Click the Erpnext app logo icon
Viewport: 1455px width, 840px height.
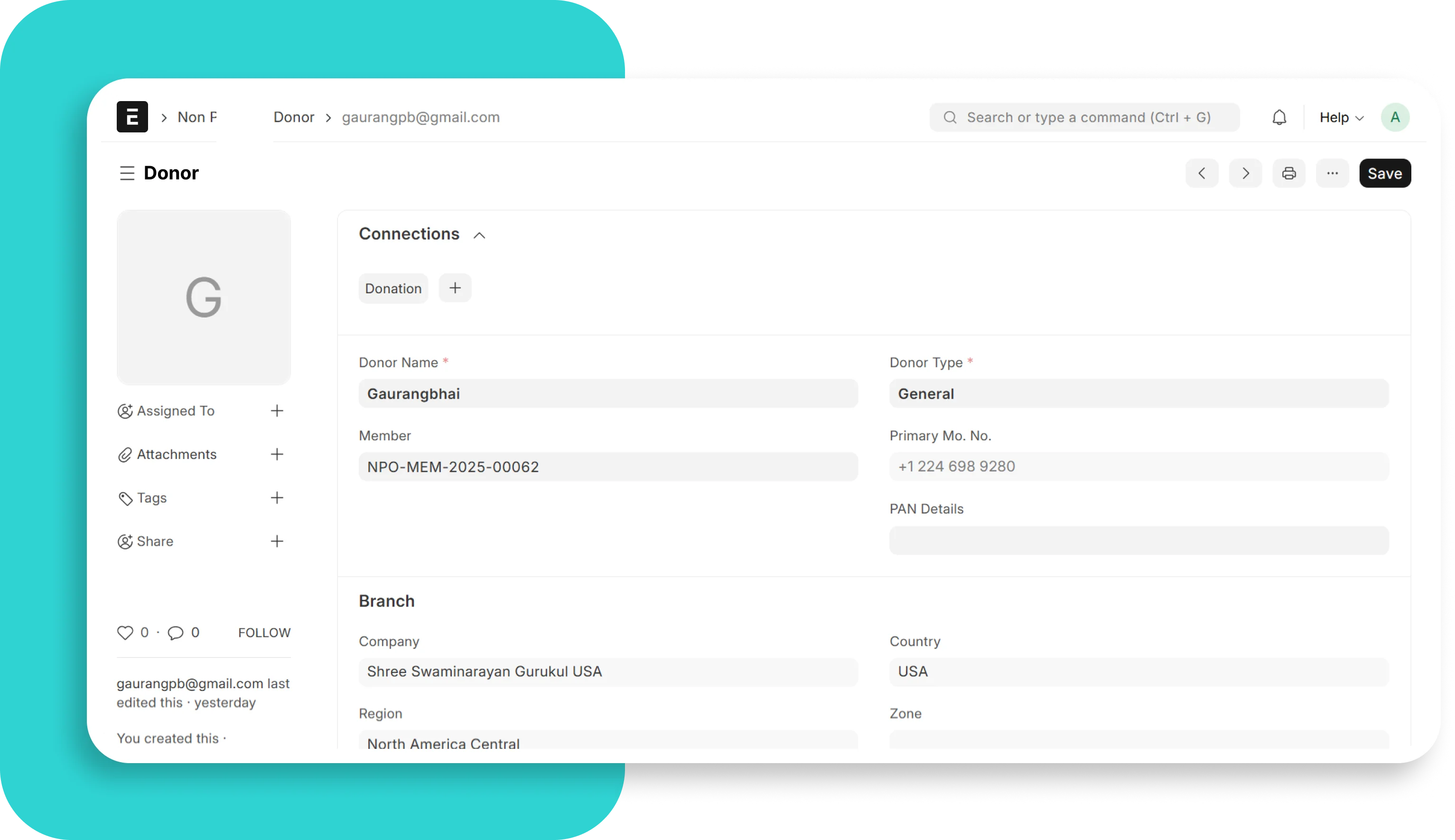[x=132, y=117]
